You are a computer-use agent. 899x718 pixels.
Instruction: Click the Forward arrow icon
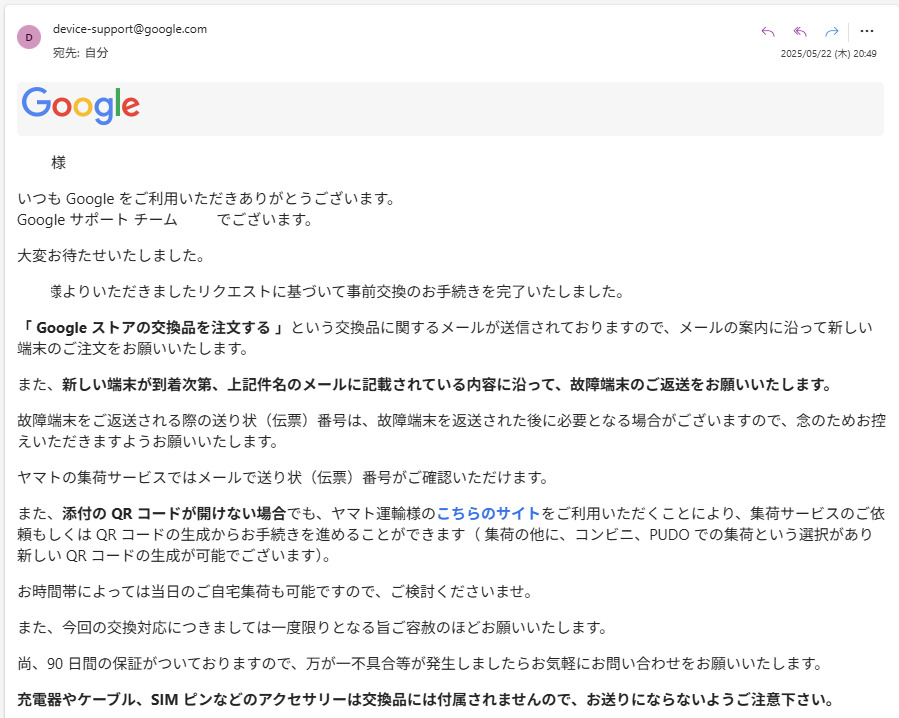coord(831,31)
